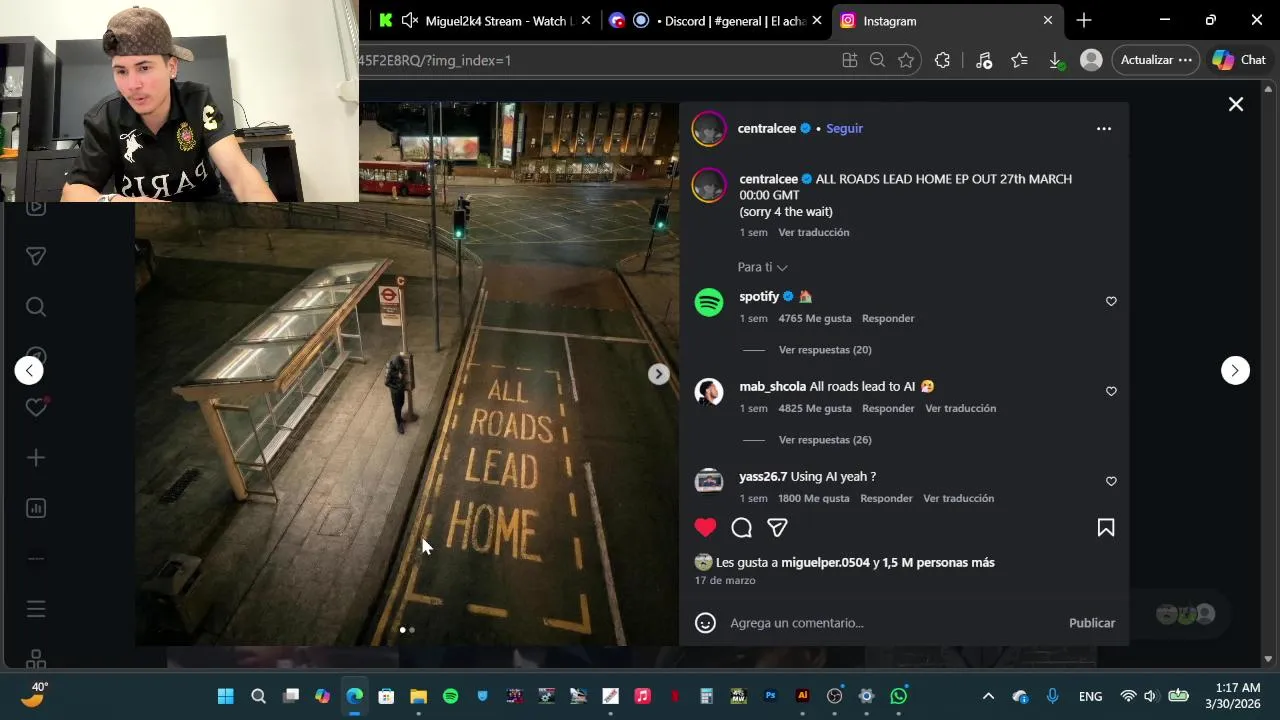Image resolution: width=1280 pixels, height=720 pixels.
Task: Open Instagram search in the left sidebar
Action: click(36, 307)
